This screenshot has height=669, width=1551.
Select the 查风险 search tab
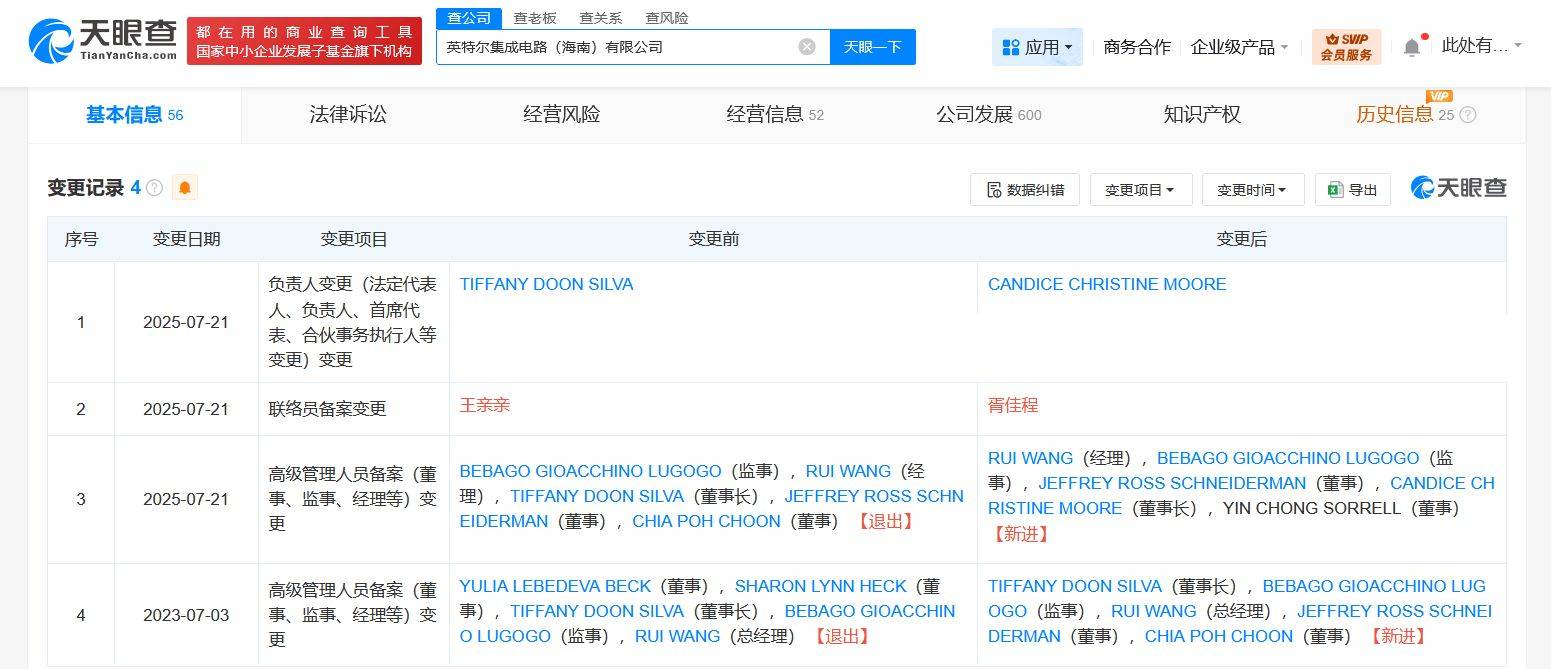click(x=667, y=18)
